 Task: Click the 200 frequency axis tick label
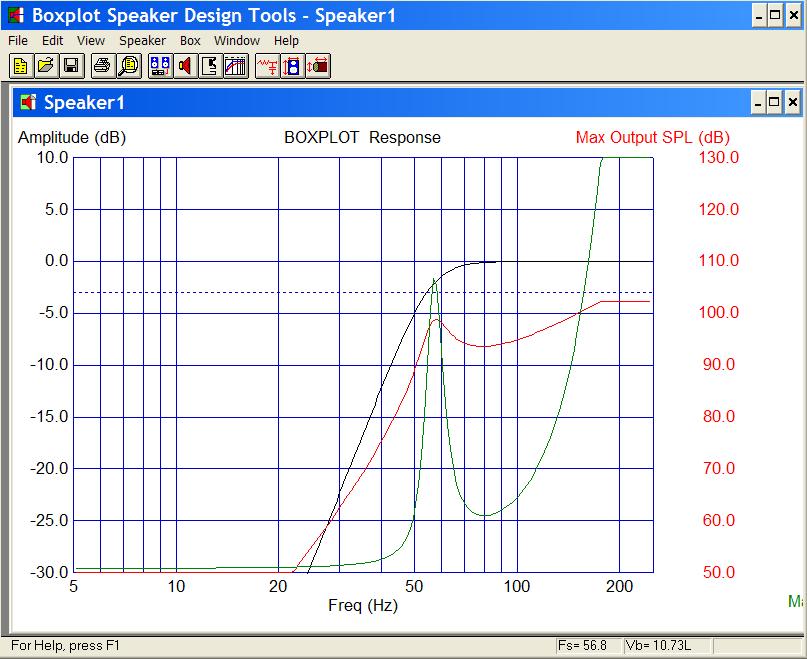[619, 586]
